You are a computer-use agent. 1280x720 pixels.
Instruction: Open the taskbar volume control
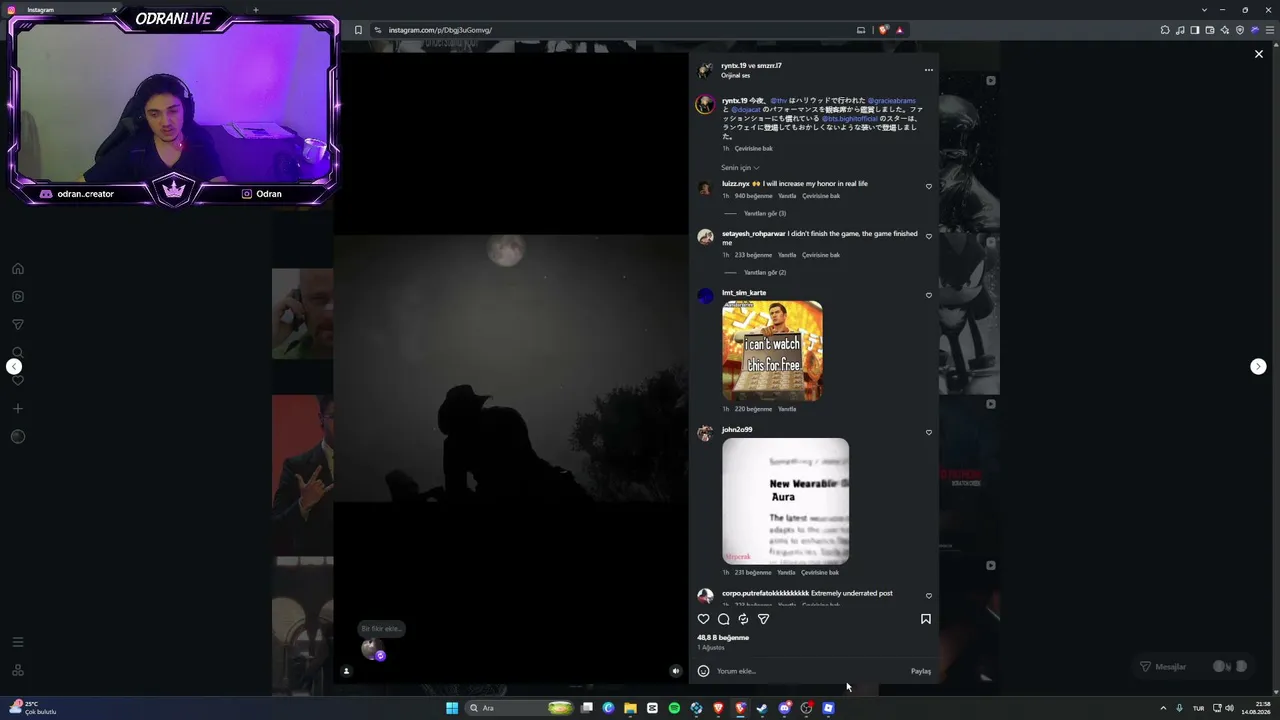[x=1229, y=708]
